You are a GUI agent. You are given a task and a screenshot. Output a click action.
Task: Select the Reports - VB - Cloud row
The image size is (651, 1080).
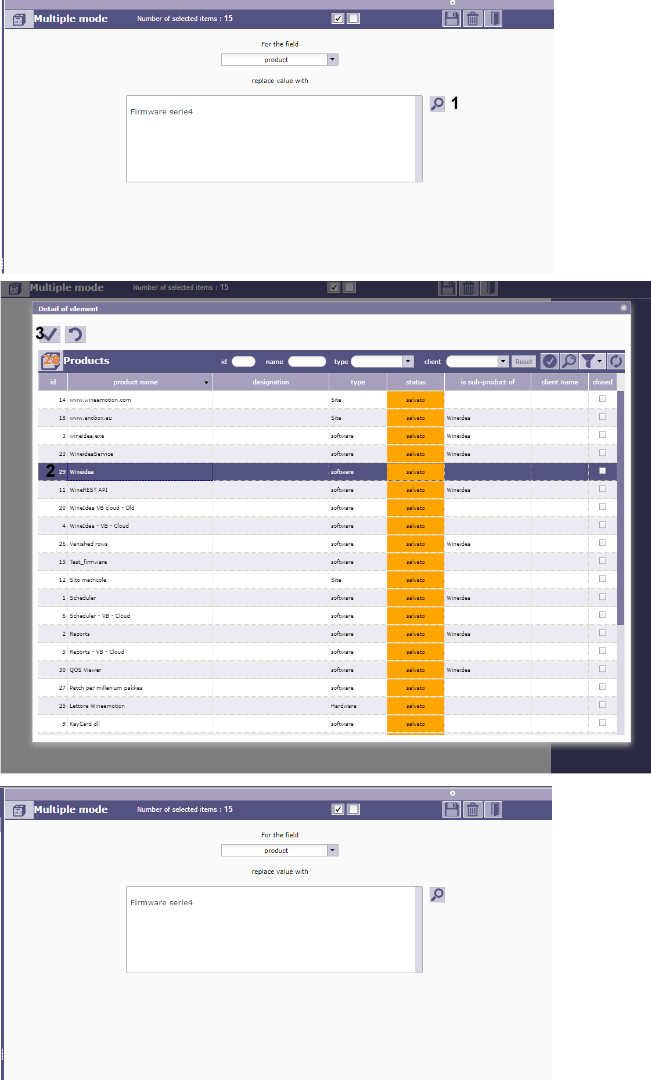point(327,652)
